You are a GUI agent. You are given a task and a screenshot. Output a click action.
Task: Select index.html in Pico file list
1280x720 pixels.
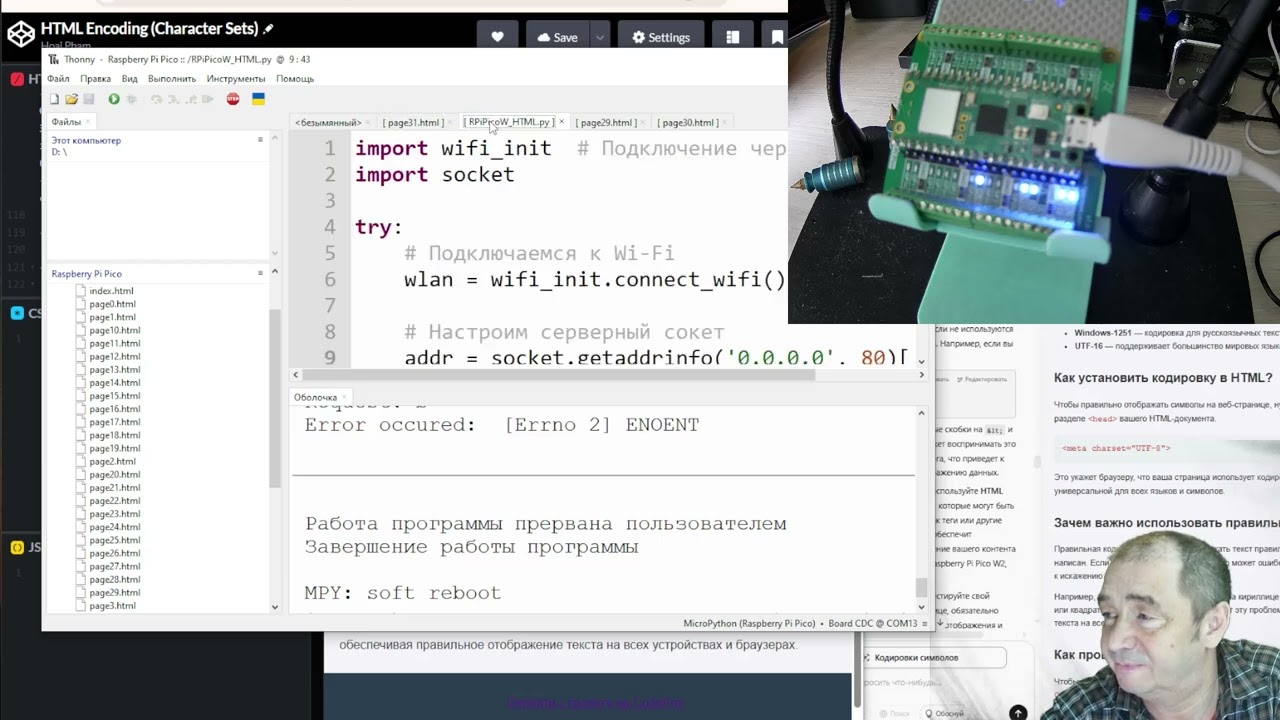point(111,291)
